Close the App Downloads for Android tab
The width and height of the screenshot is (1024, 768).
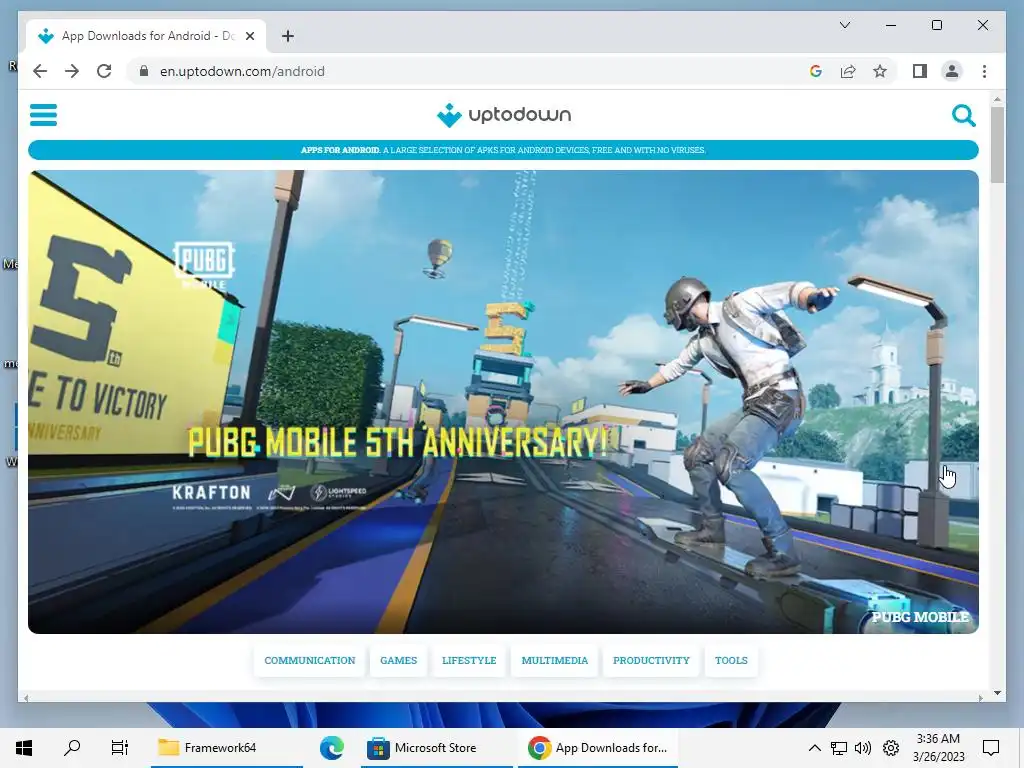249,36
